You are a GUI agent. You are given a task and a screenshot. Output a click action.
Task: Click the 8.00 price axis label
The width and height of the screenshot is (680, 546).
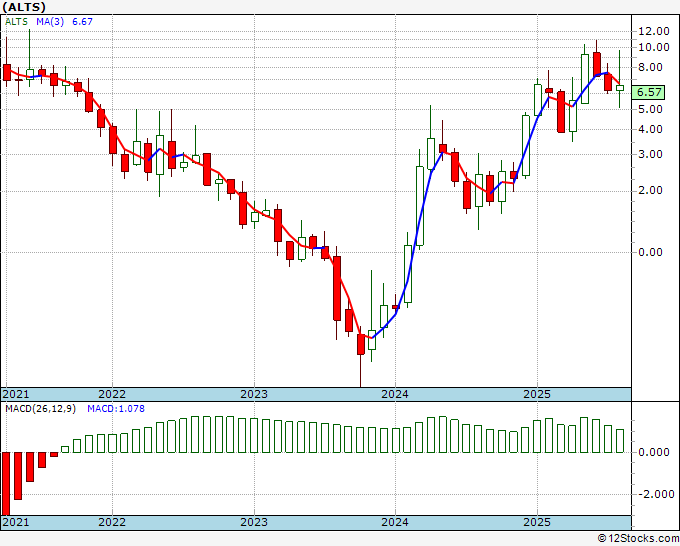pos(651,67)
